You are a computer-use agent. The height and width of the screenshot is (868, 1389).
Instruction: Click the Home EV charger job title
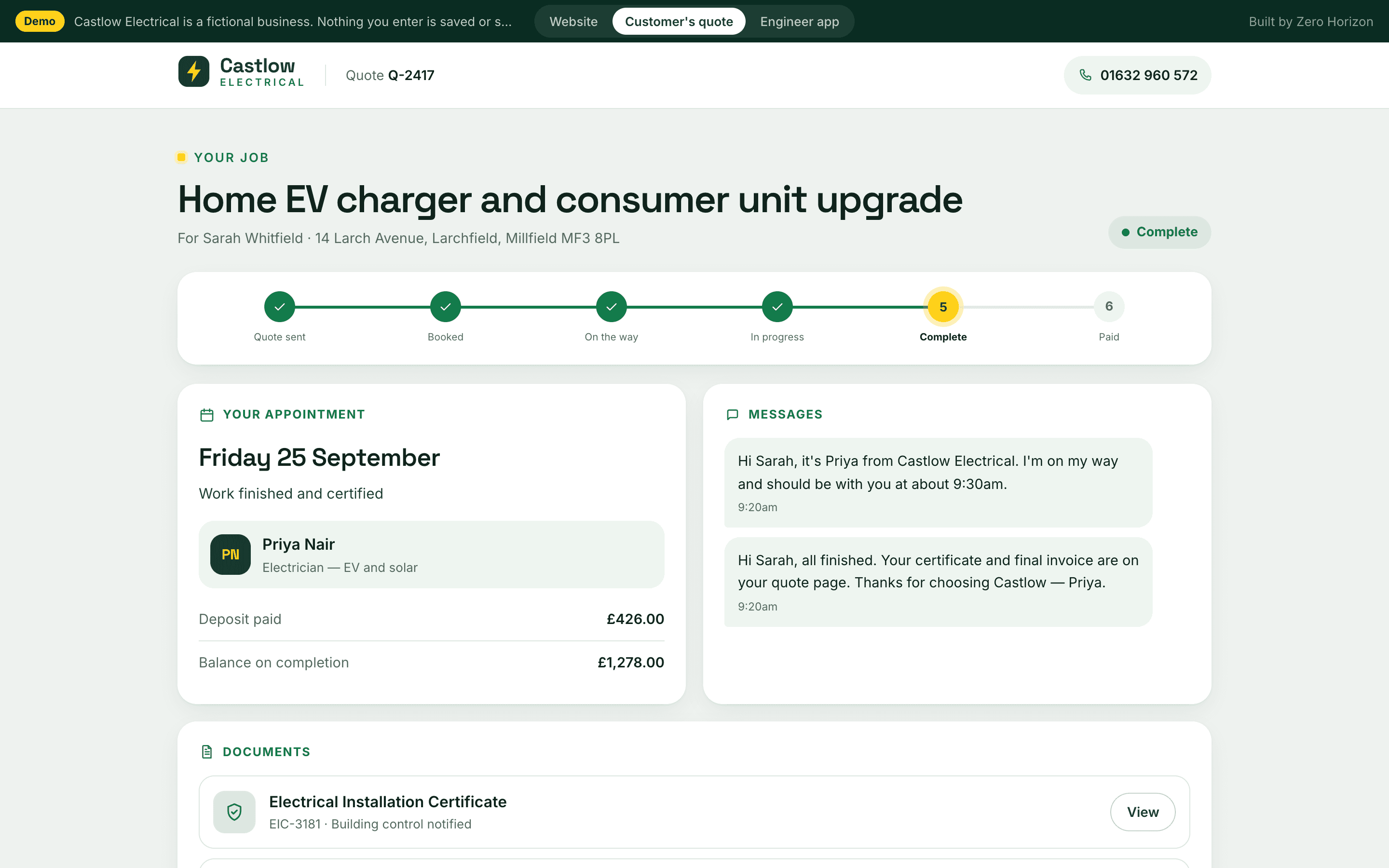pos(570,200)
